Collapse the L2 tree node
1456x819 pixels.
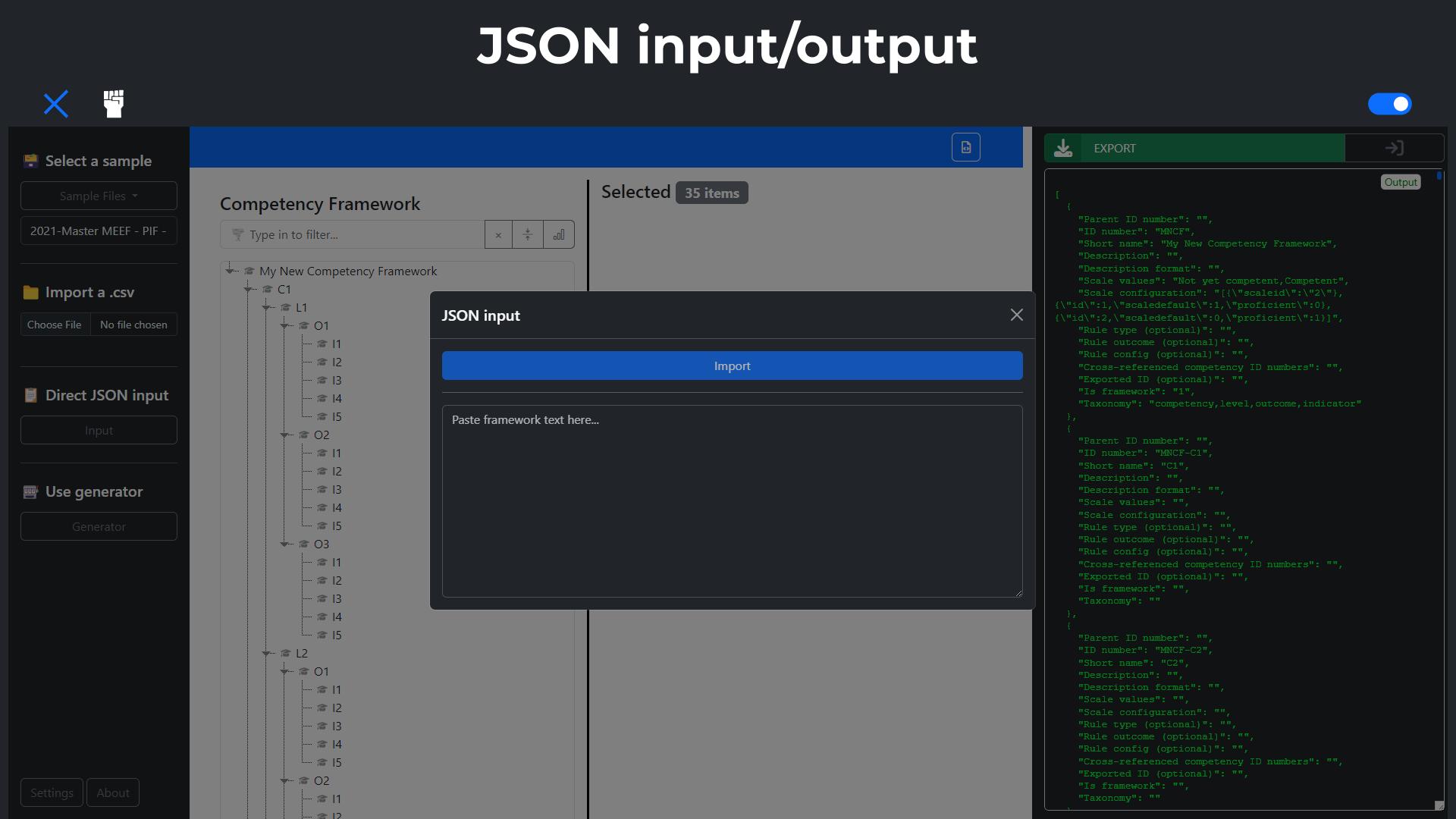(x=266, y=653)
